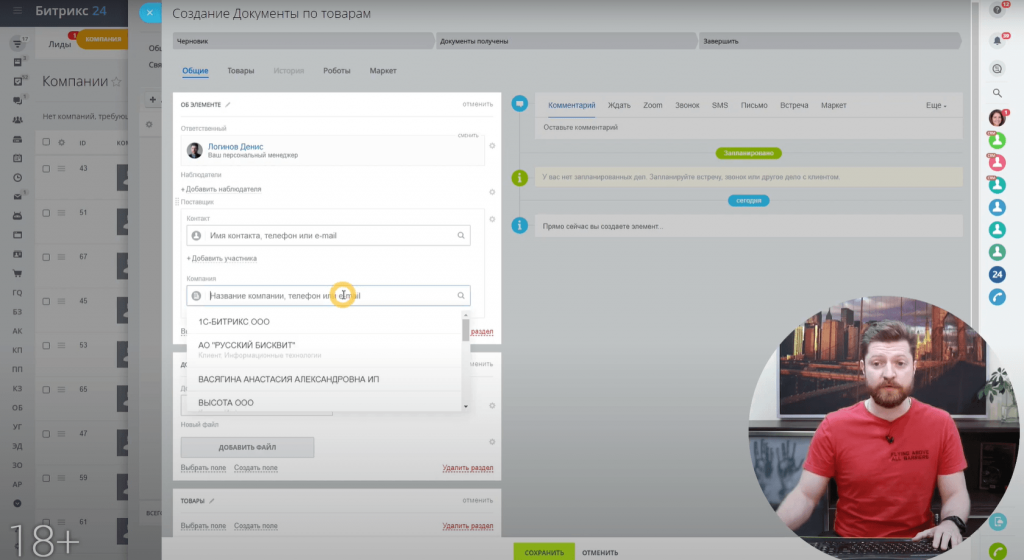Open the Звонок timeline tab
The width and height of the screenshot is (1024, 560).
(x=687, y=105)
